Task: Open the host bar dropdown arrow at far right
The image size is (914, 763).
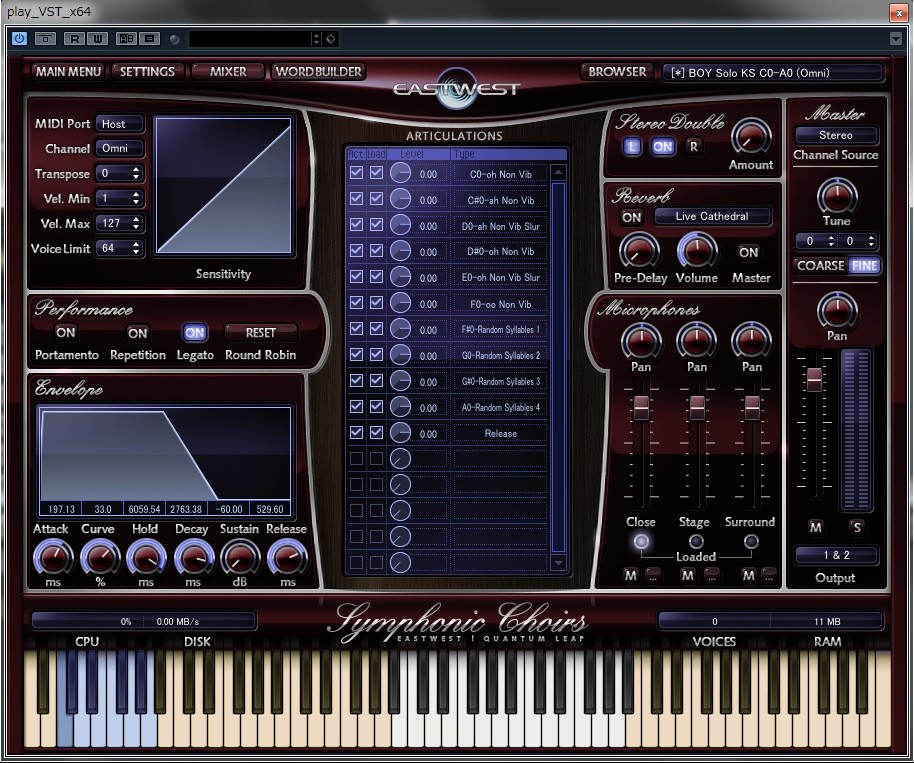Action: [x=896, y=39]
